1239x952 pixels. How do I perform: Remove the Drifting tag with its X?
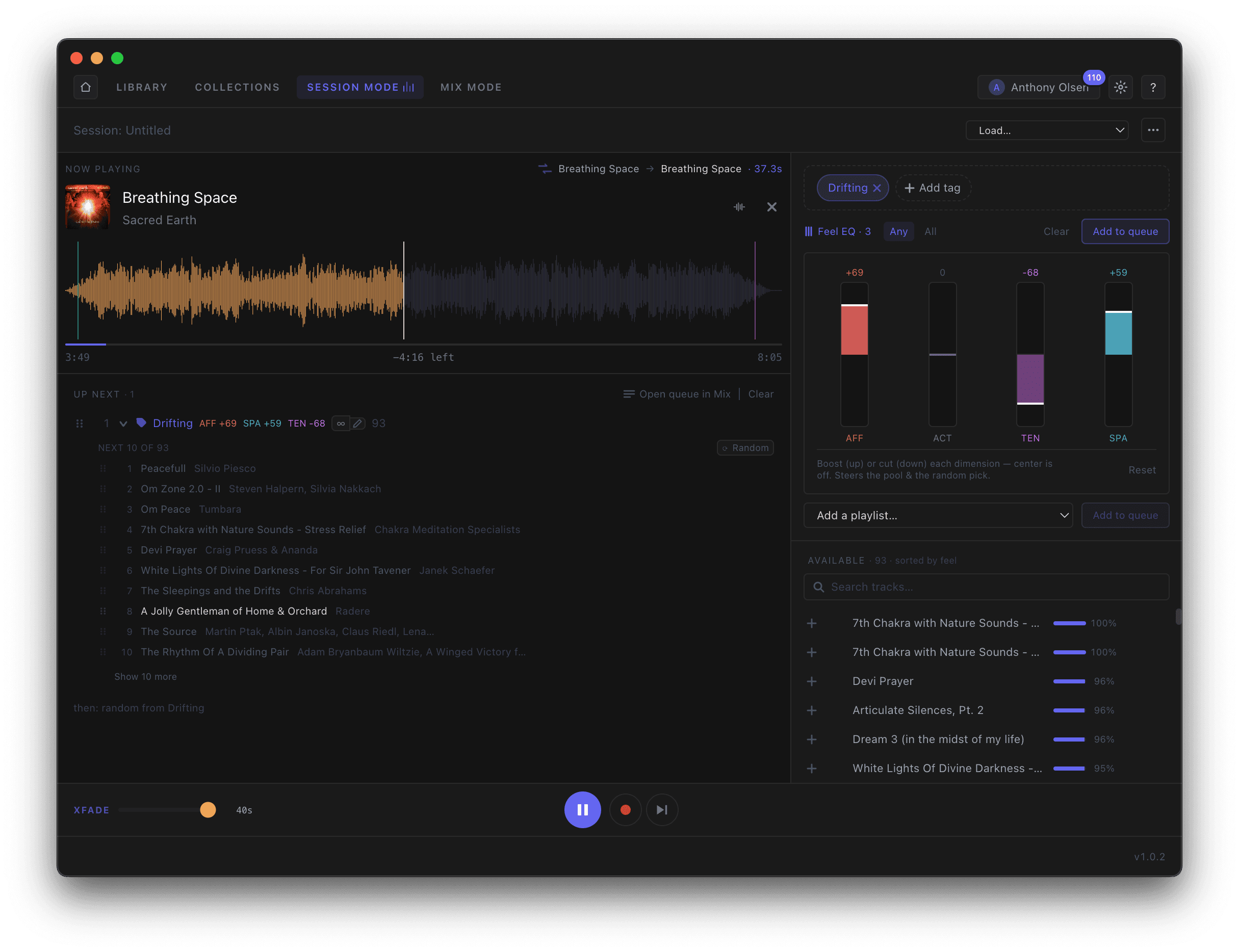[876, 188]
